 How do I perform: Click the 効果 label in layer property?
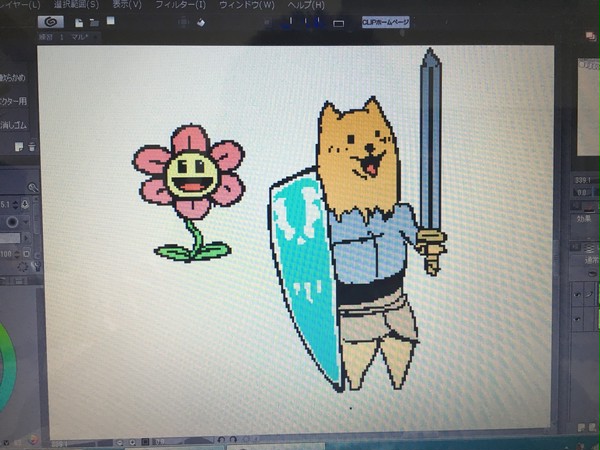click(584, 219)
